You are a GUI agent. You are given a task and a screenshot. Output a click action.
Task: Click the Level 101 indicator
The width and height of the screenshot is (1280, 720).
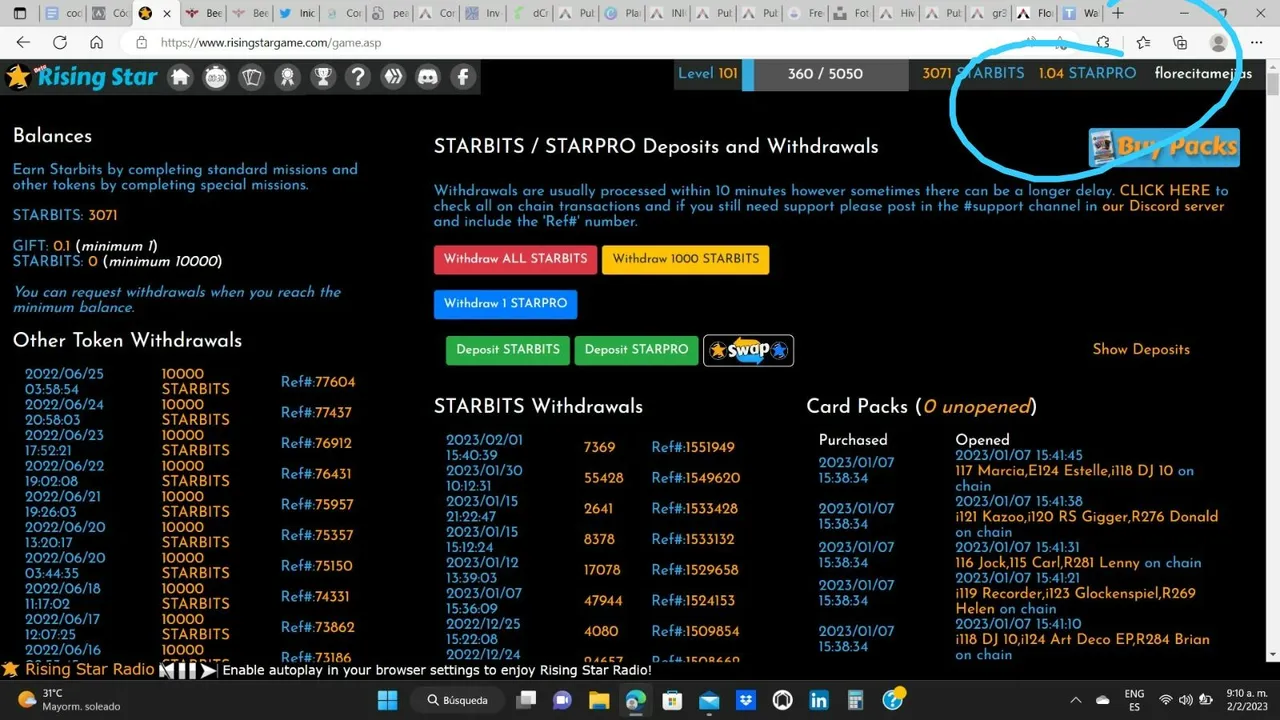(x=707, y=74)
